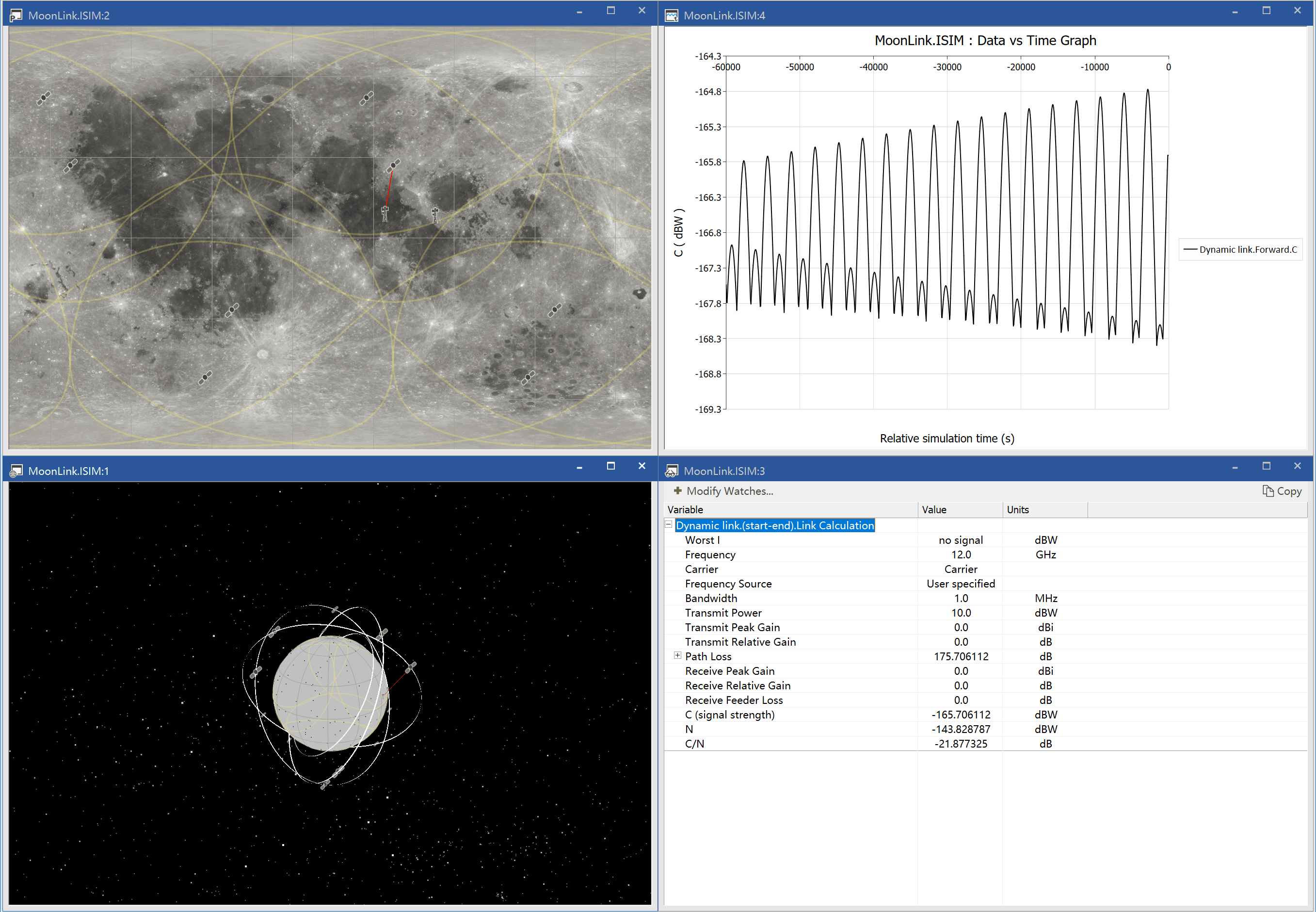Select the C (signal strength) row
1316x912 pixels.
pyautogui.click(x=729, y=715)
